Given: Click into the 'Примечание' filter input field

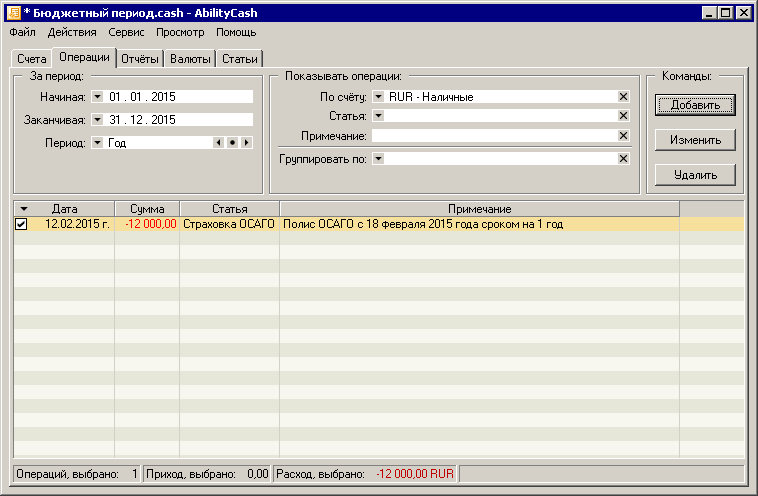Looking at the screenshot, I should pyautogui.click(x=493, y=136).
